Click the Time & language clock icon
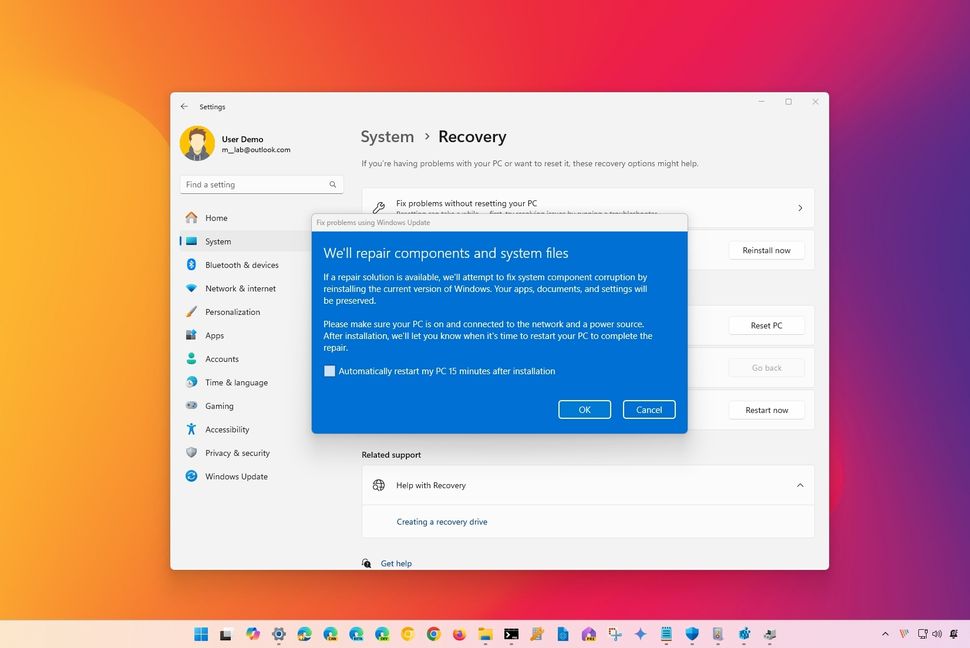Screen dimensions: 970x648 (192, 382)
